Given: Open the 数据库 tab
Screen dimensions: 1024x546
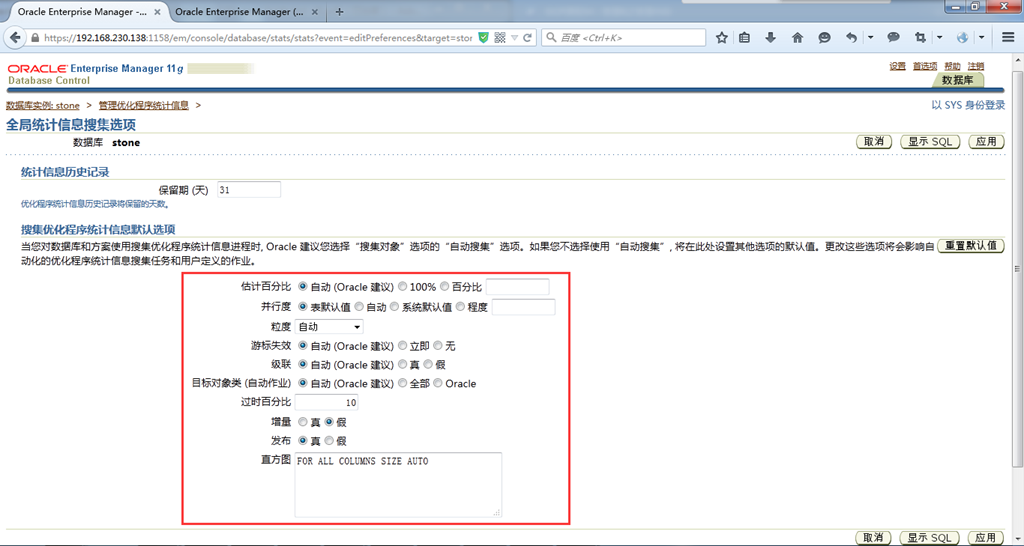Looking at the screenshot, I should click(x=957, y=80).
